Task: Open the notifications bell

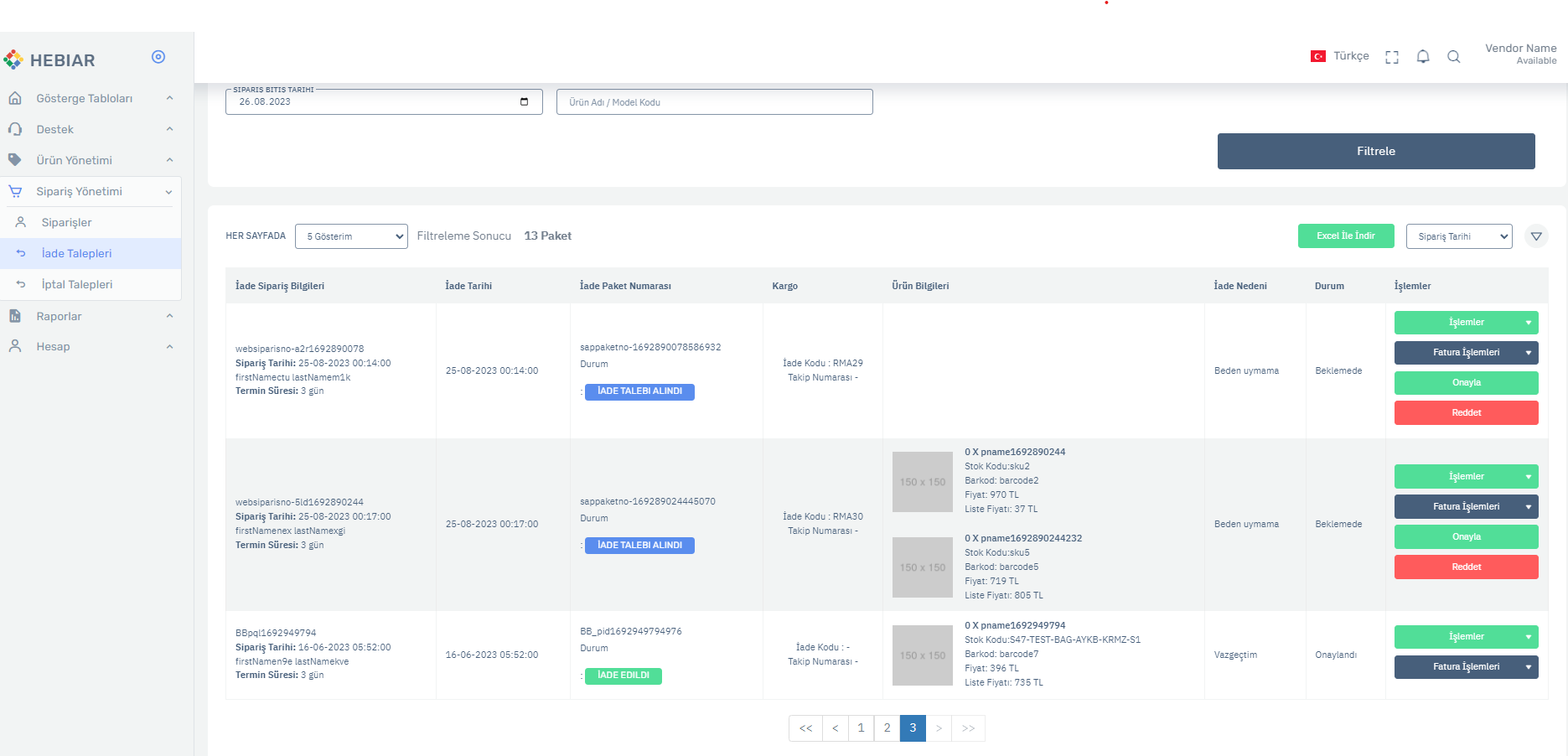Action: coord(1423,56)
